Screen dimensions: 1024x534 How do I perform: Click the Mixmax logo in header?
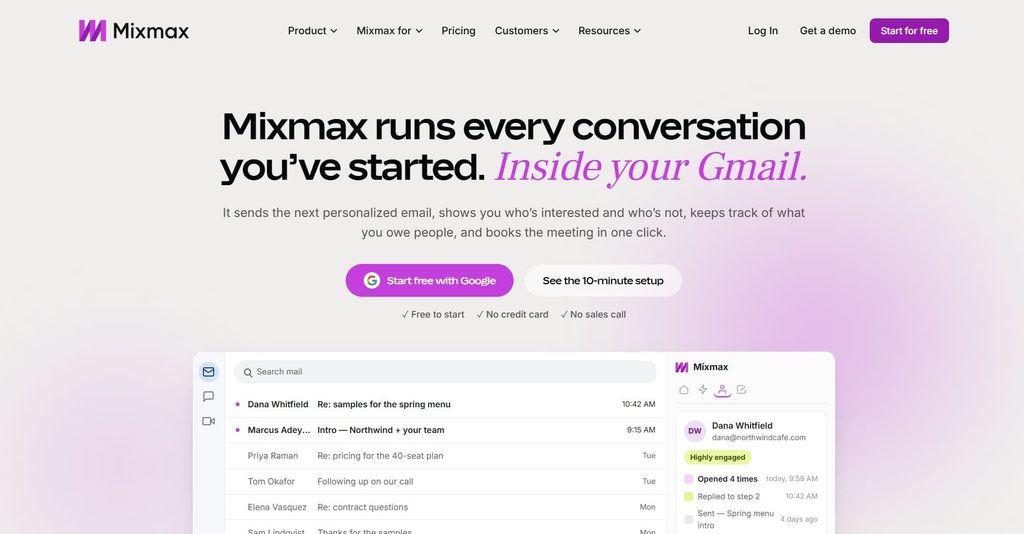(134, 31)
